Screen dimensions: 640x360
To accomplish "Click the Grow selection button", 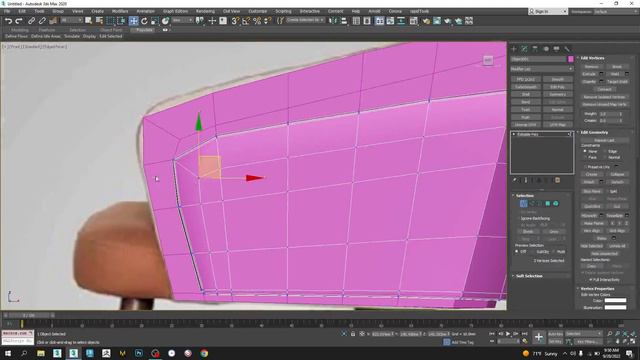I will tap(553, 231).
